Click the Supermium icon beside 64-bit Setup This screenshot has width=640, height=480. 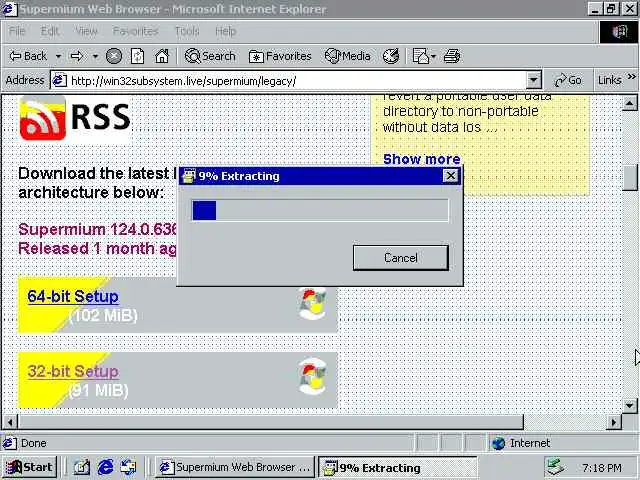coord(312,304)
